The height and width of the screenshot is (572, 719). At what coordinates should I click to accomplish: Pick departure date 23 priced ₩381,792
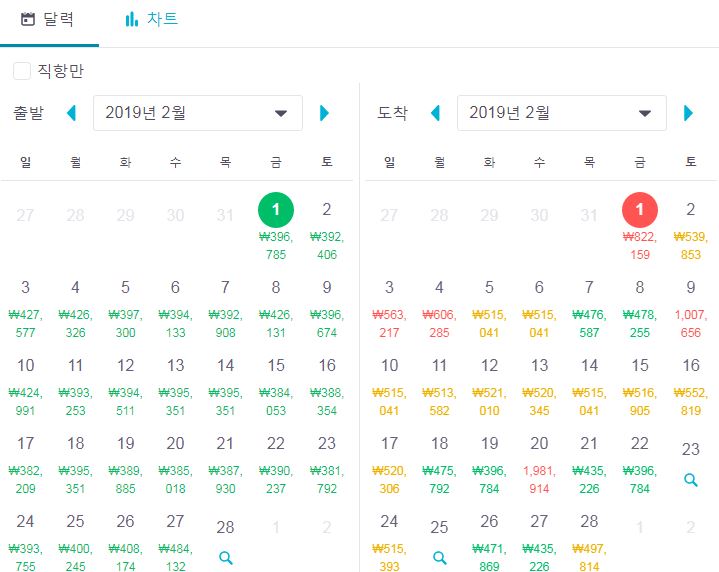(x=326, y=466)
